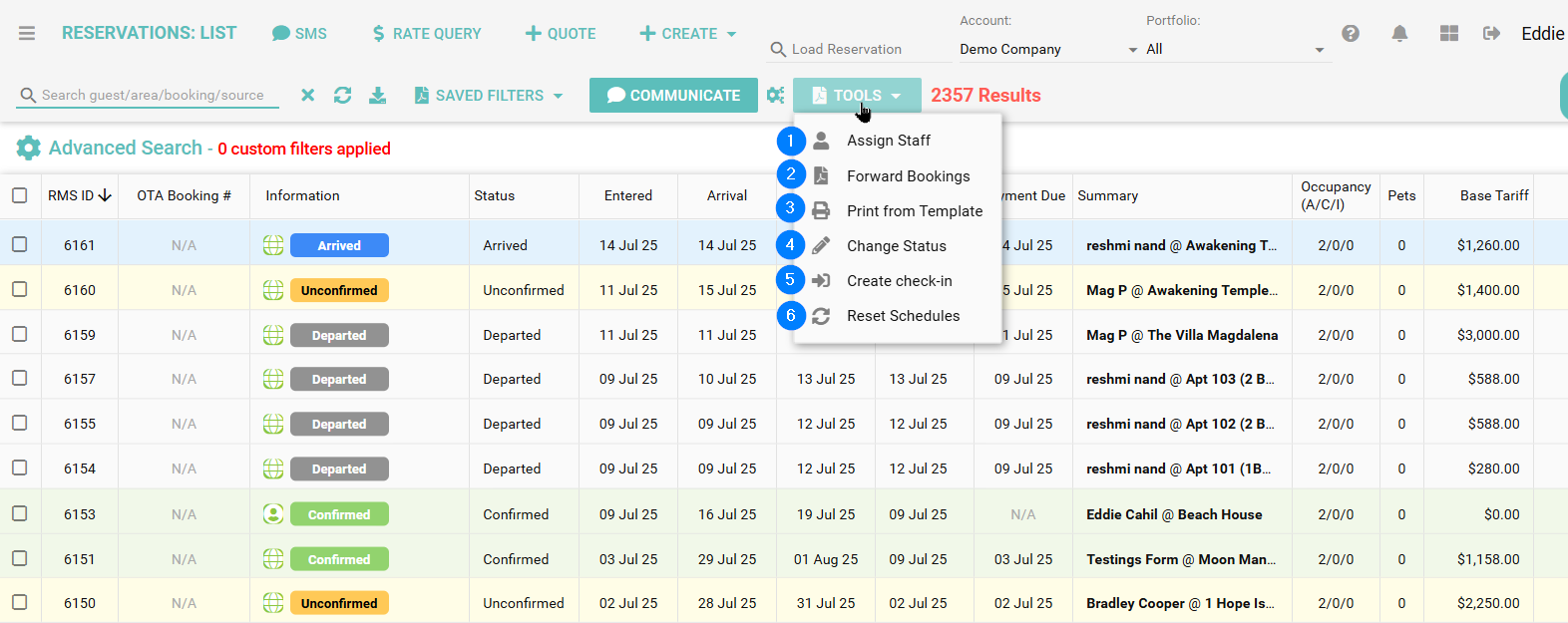
Task: Select the checkbox for reservation 6157
Action: [20, 378]
